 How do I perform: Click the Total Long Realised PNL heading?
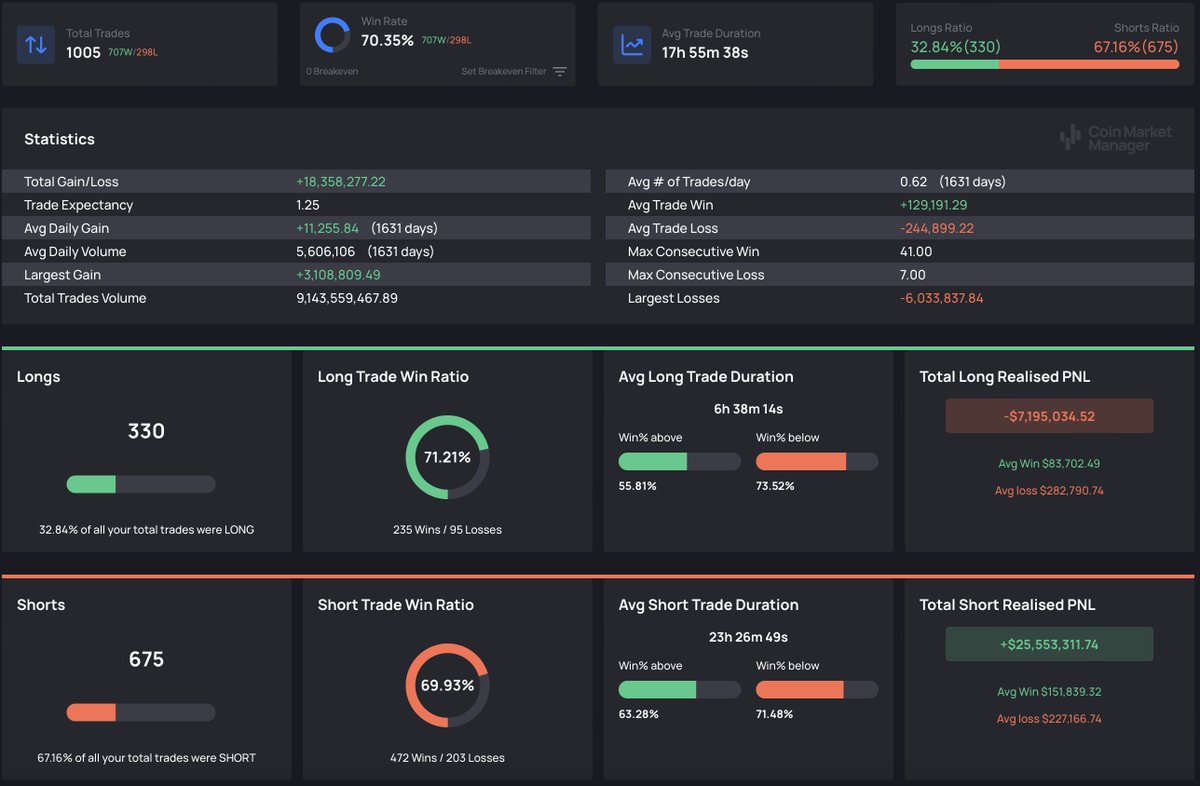point(1005,377)
